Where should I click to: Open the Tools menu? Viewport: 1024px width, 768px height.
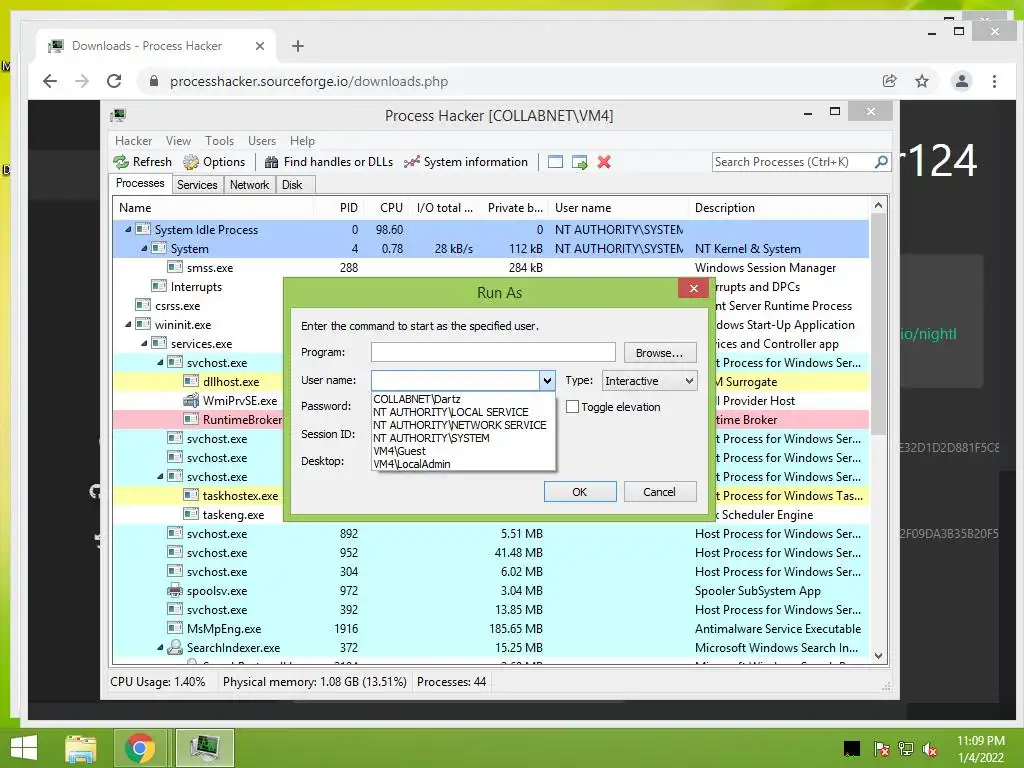pos(219,140)
